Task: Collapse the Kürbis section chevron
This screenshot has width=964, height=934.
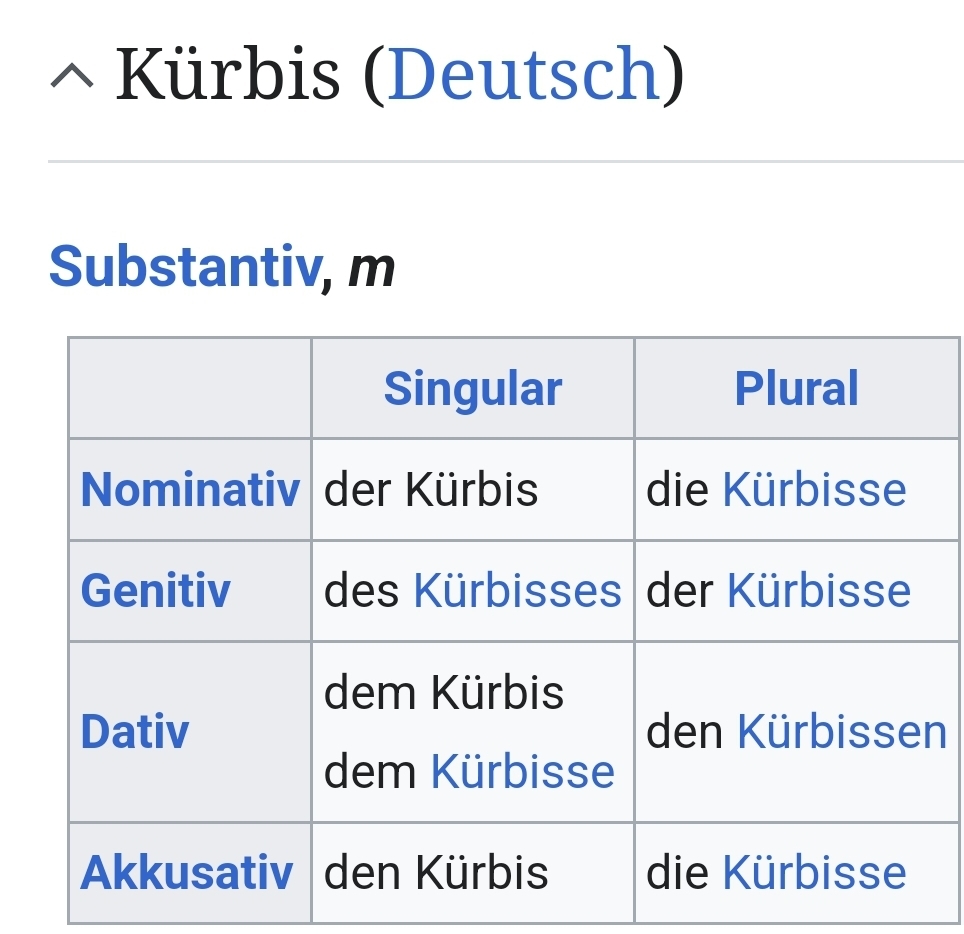Action: (71, 77)
